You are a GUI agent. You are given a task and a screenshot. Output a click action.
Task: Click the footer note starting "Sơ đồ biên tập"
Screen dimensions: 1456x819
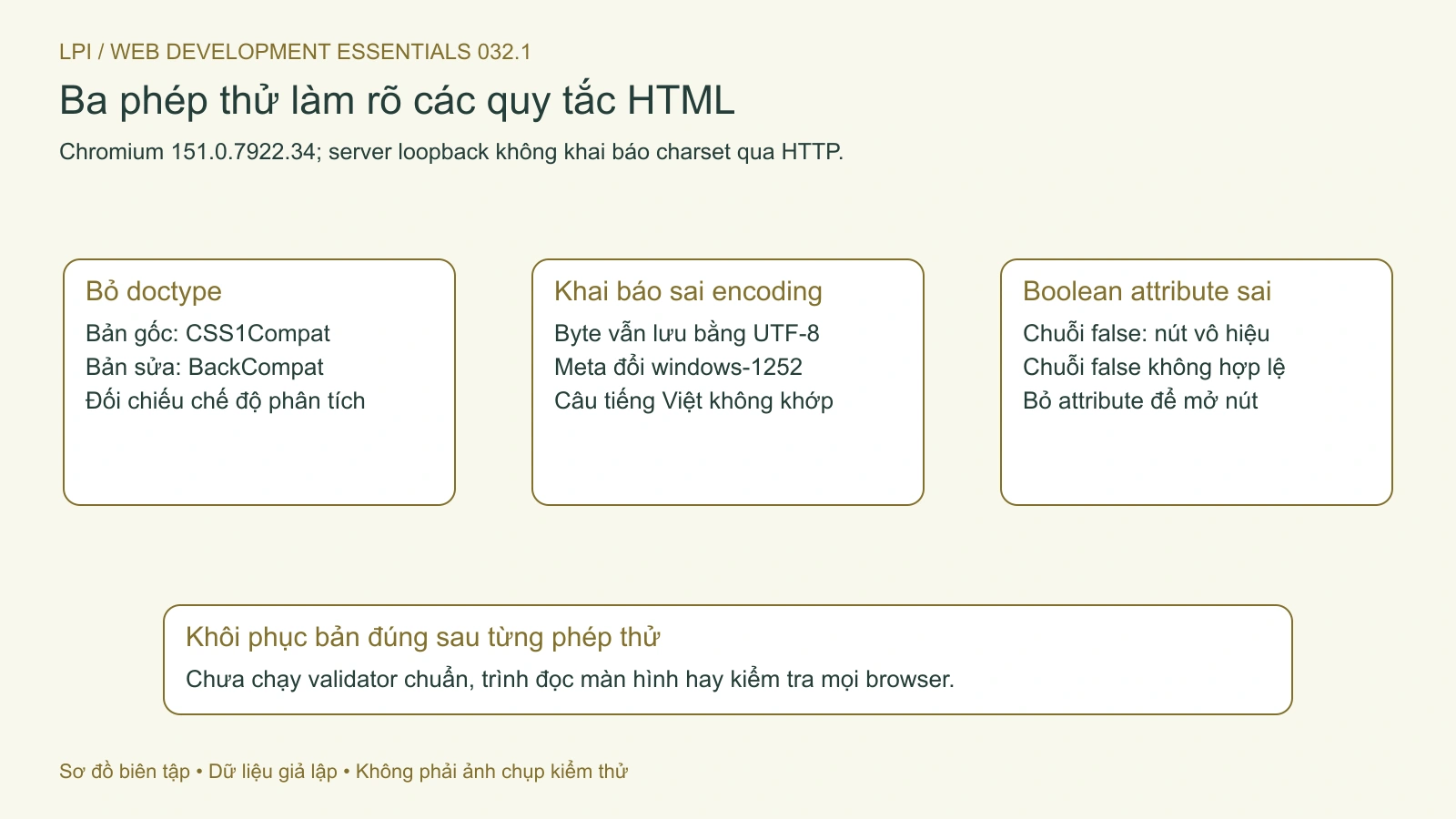click(x=343, y=772)
